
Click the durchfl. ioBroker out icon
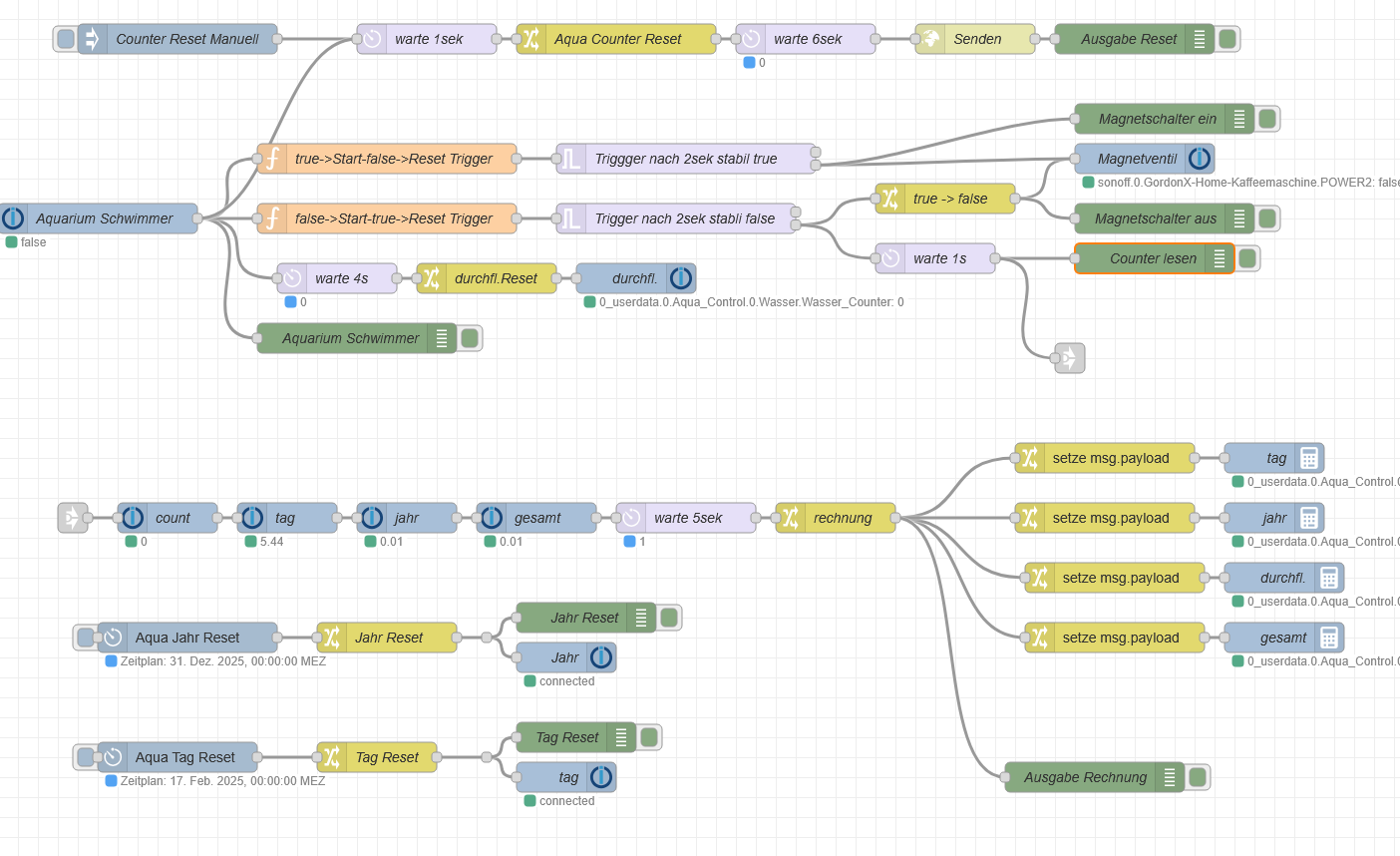tap(681, 278)
